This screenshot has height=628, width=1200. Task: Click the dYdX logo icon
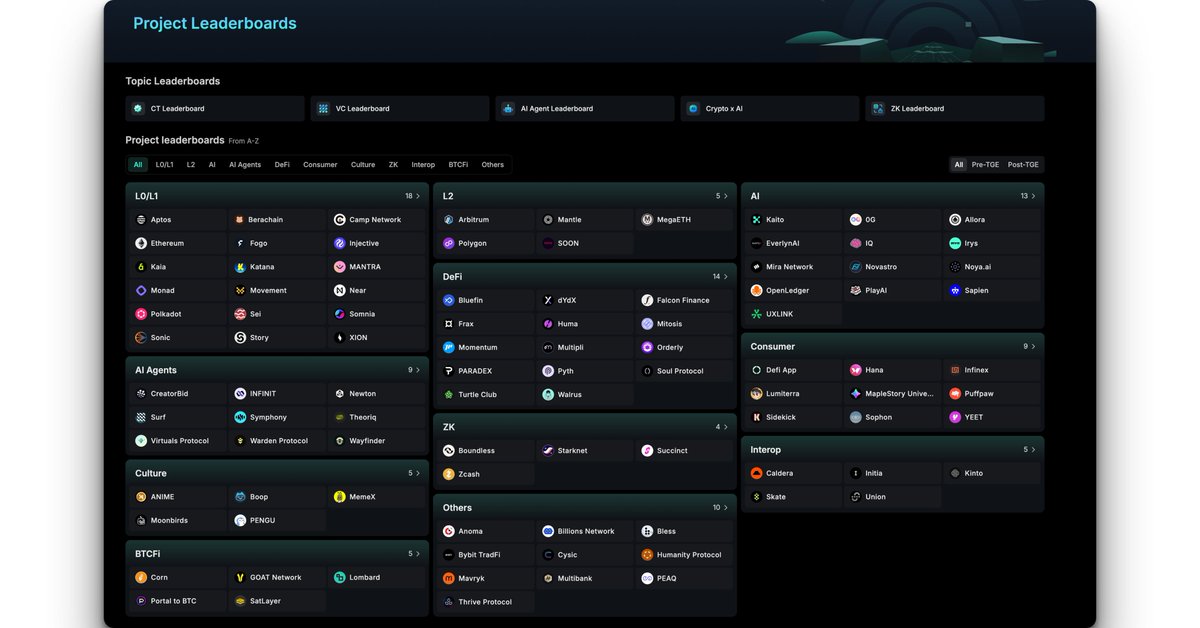pyautogui.click(x=548, y=300)
